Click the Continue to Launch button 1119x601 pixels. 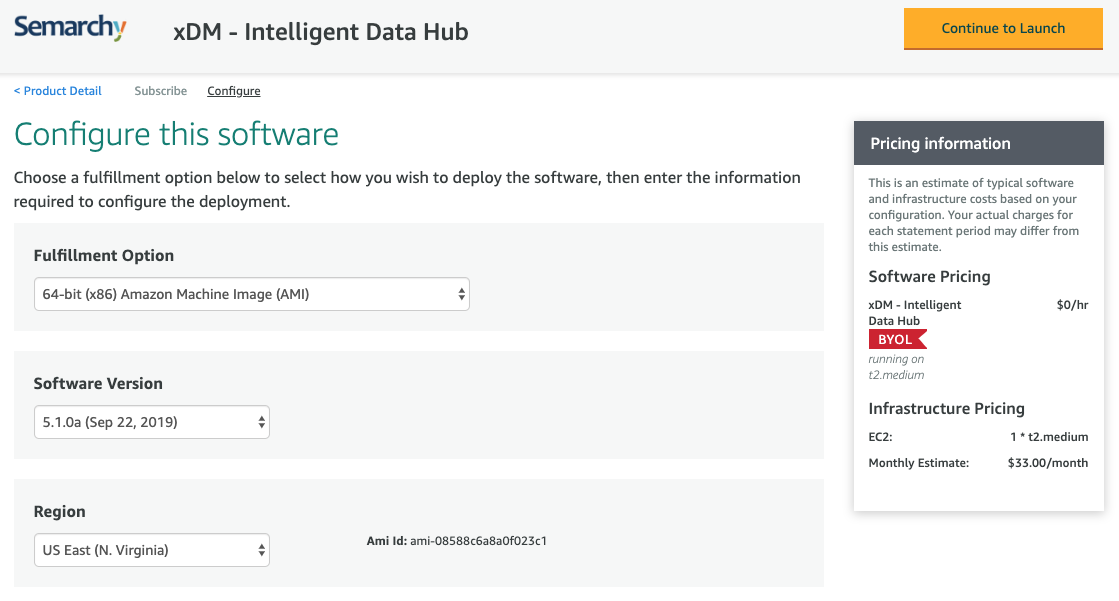coord(1002,29)
